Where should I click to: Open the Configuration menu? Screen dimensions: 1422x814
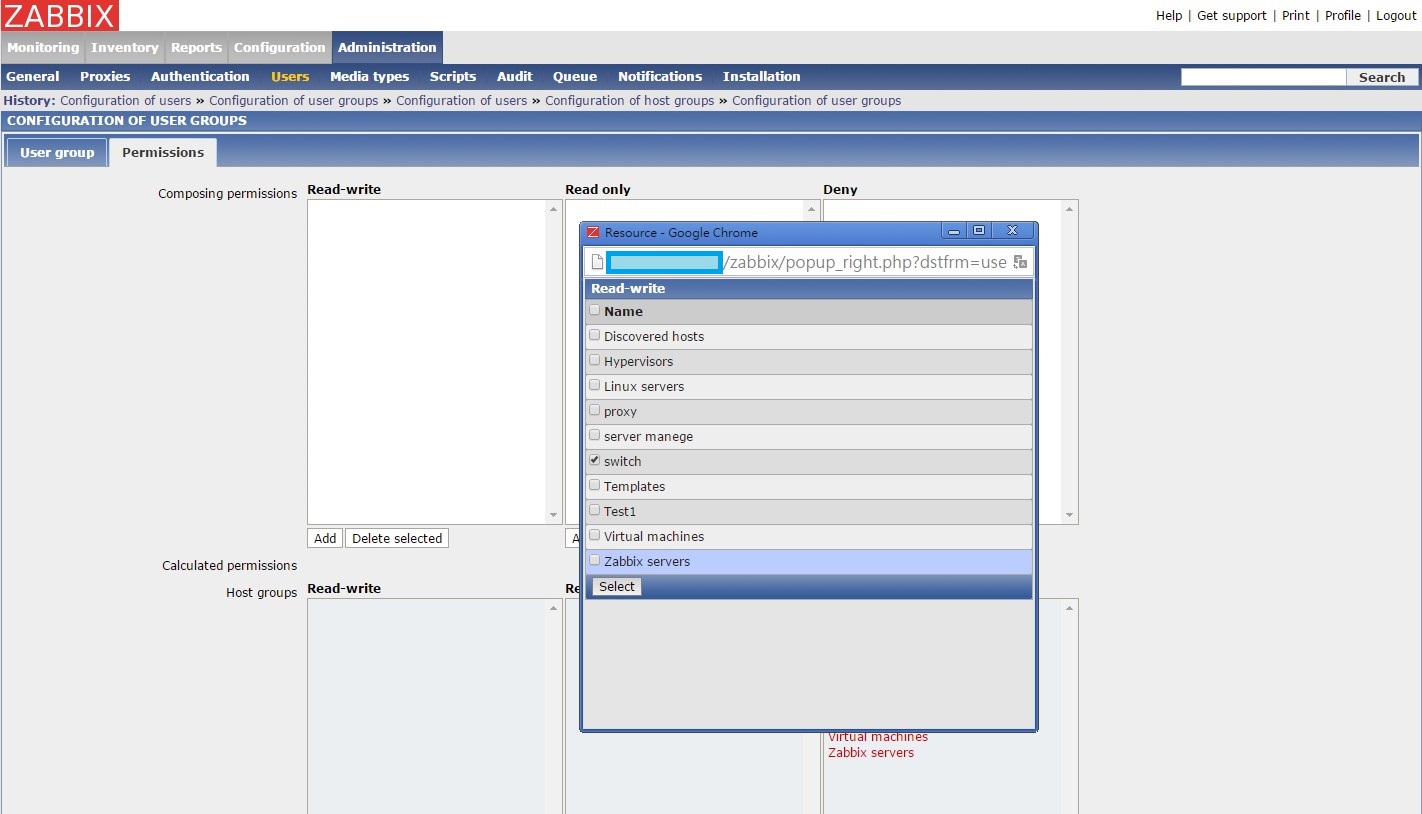pyautogui.click(x=279, y=47)
